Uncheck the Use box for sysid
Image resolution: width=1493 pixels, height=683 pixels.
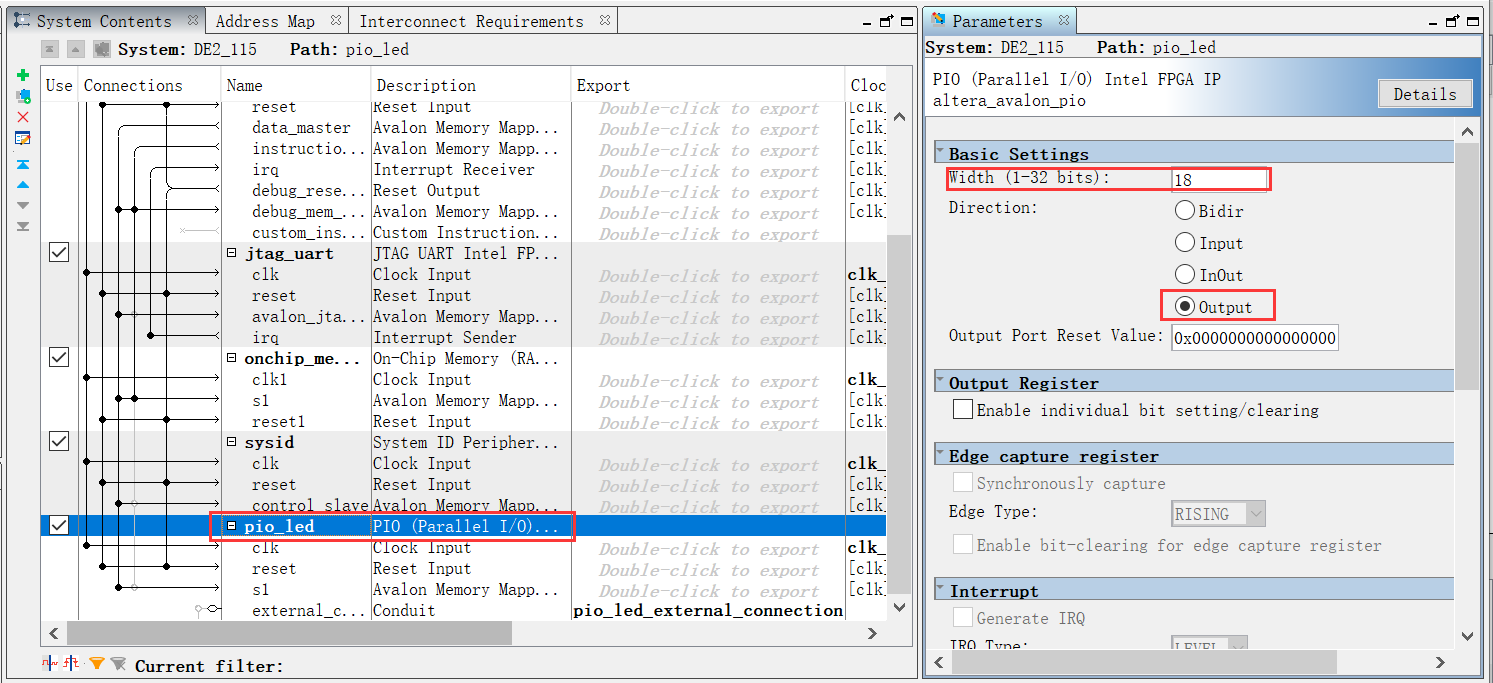[x=59, y=441]
